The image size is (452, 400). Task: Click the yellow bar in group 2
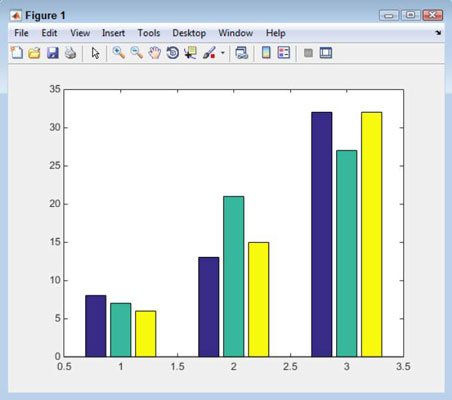(x=259, y=299)
